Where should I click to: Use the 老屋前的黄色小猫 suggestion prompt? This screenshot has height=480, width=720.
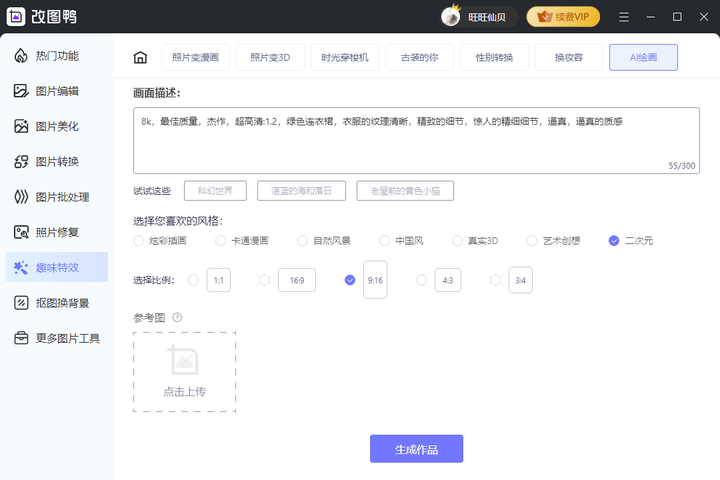point(405,191)
